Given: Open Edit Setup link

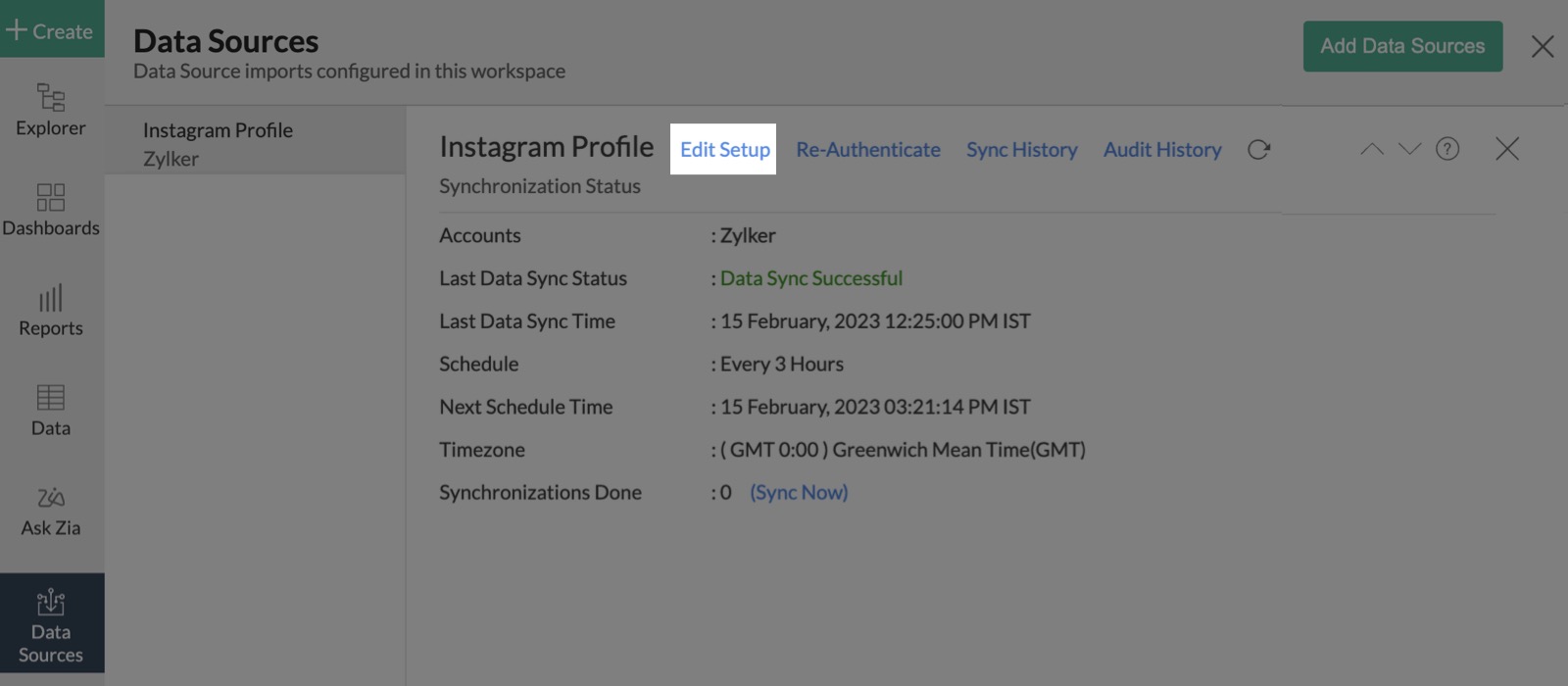Looking at the screenshot, I should [x=724, y=149].
